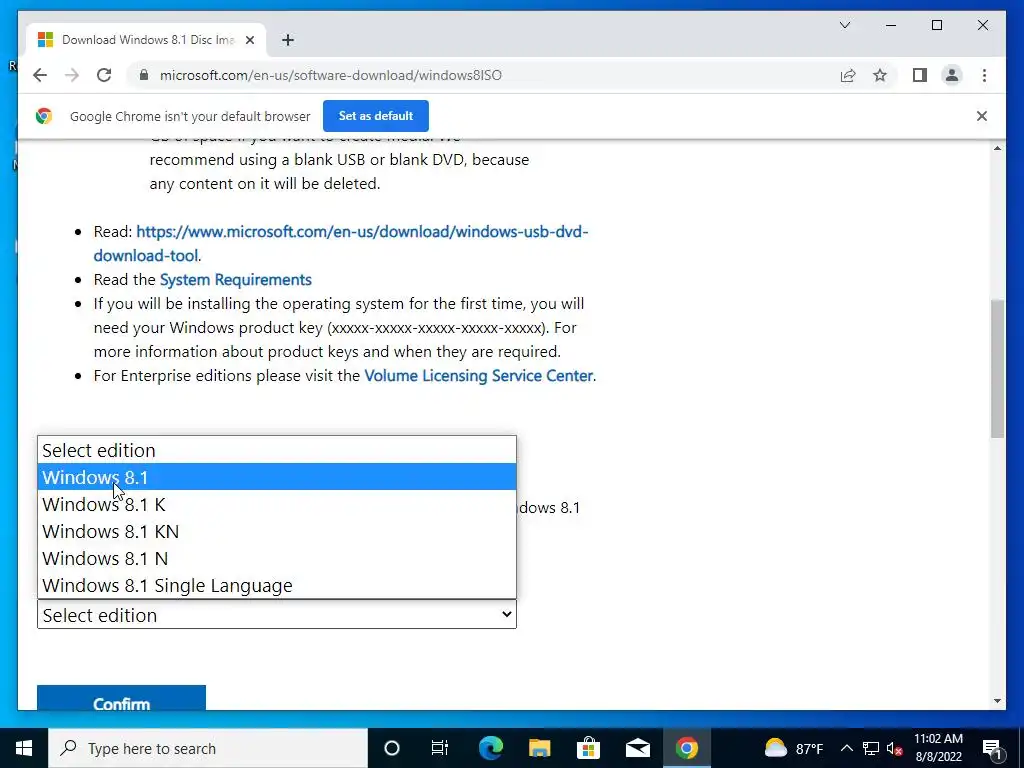Screen dimensions: 1024x768
Task: Open File Explorer from the taskbar
Action: [x=539, y=748]
